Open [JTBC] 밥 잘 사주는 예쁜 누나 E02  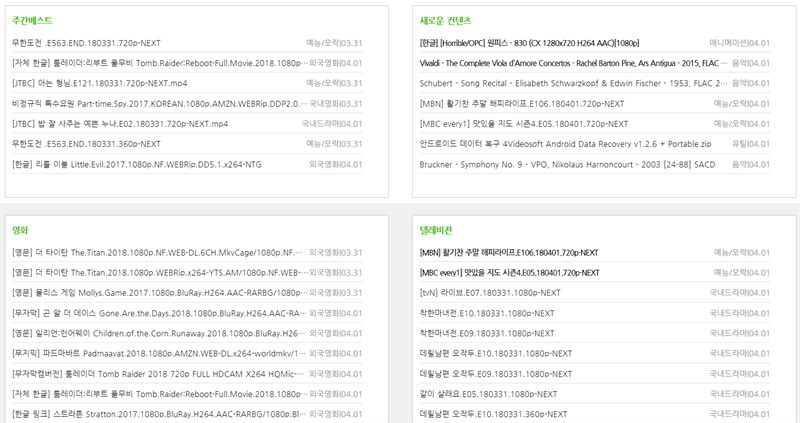click(120, 124)
